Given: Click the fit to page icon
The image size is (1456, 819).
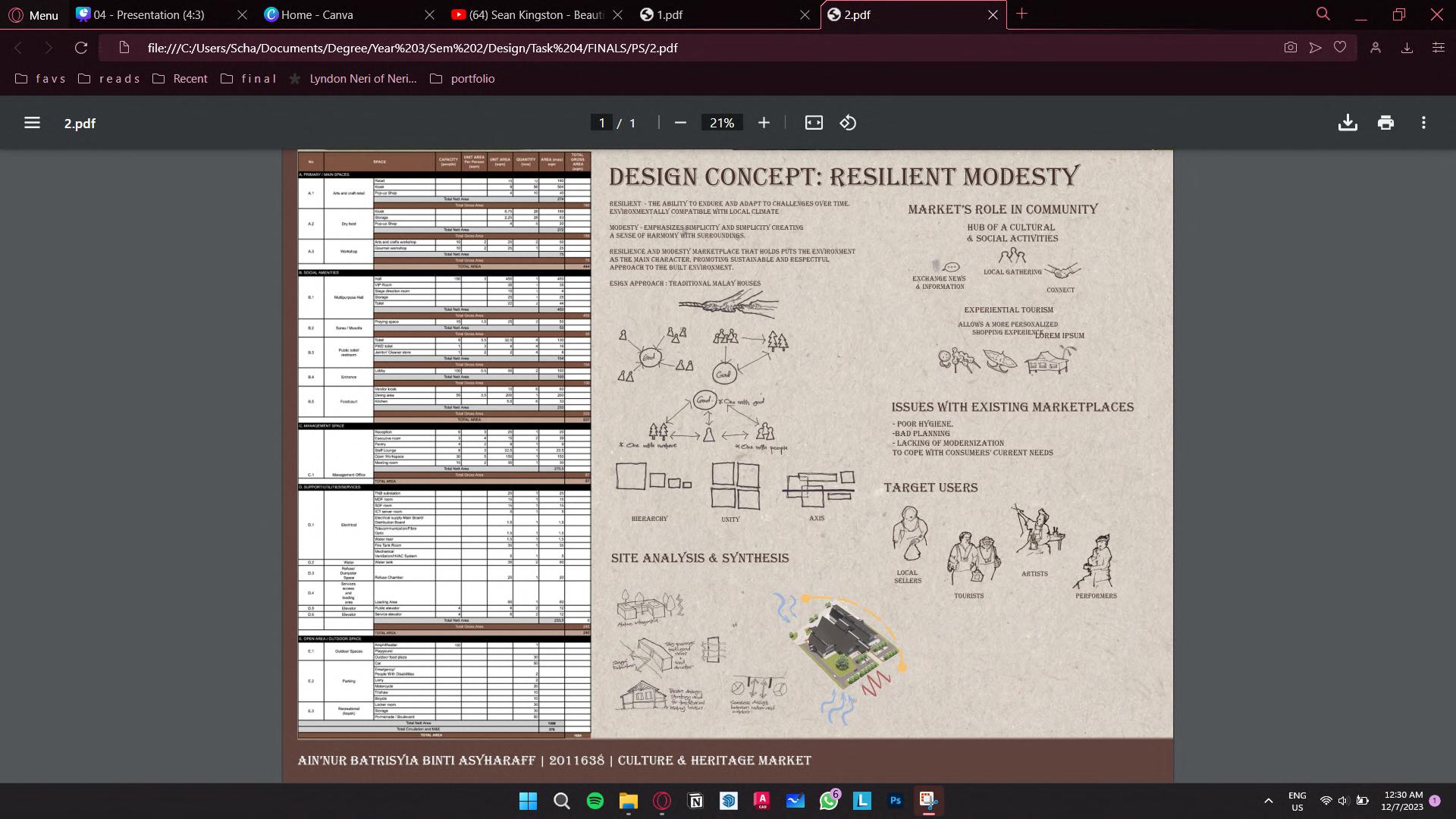Looking at the screenshot, I should pyautogui.click(x=814, y=123).
